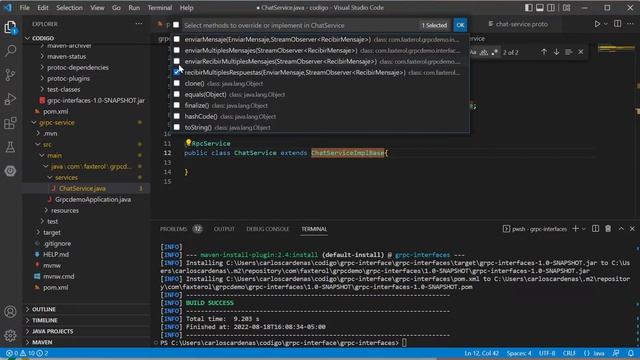Open the Selection menu

click(69, 8)
